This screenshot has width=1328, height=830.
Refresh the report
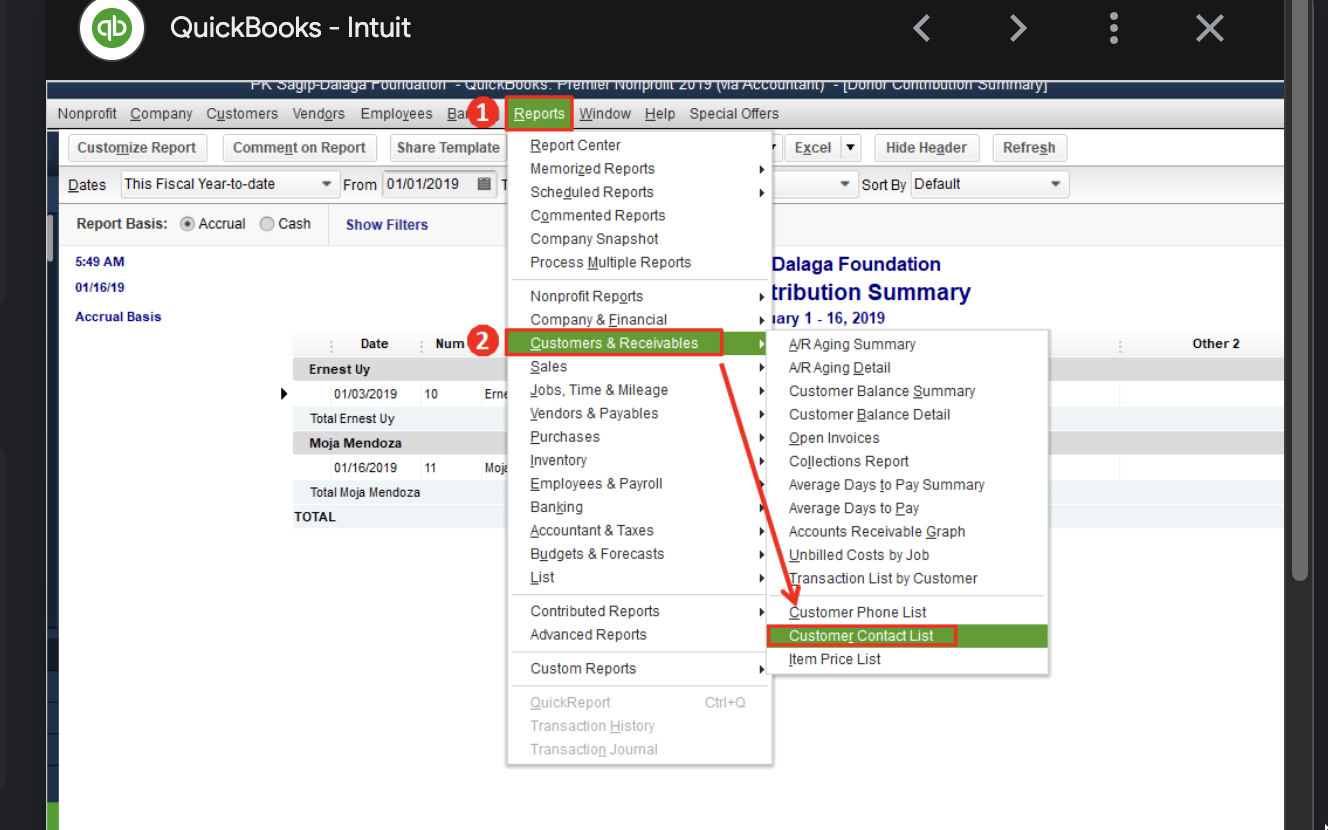pos(1029,147)
